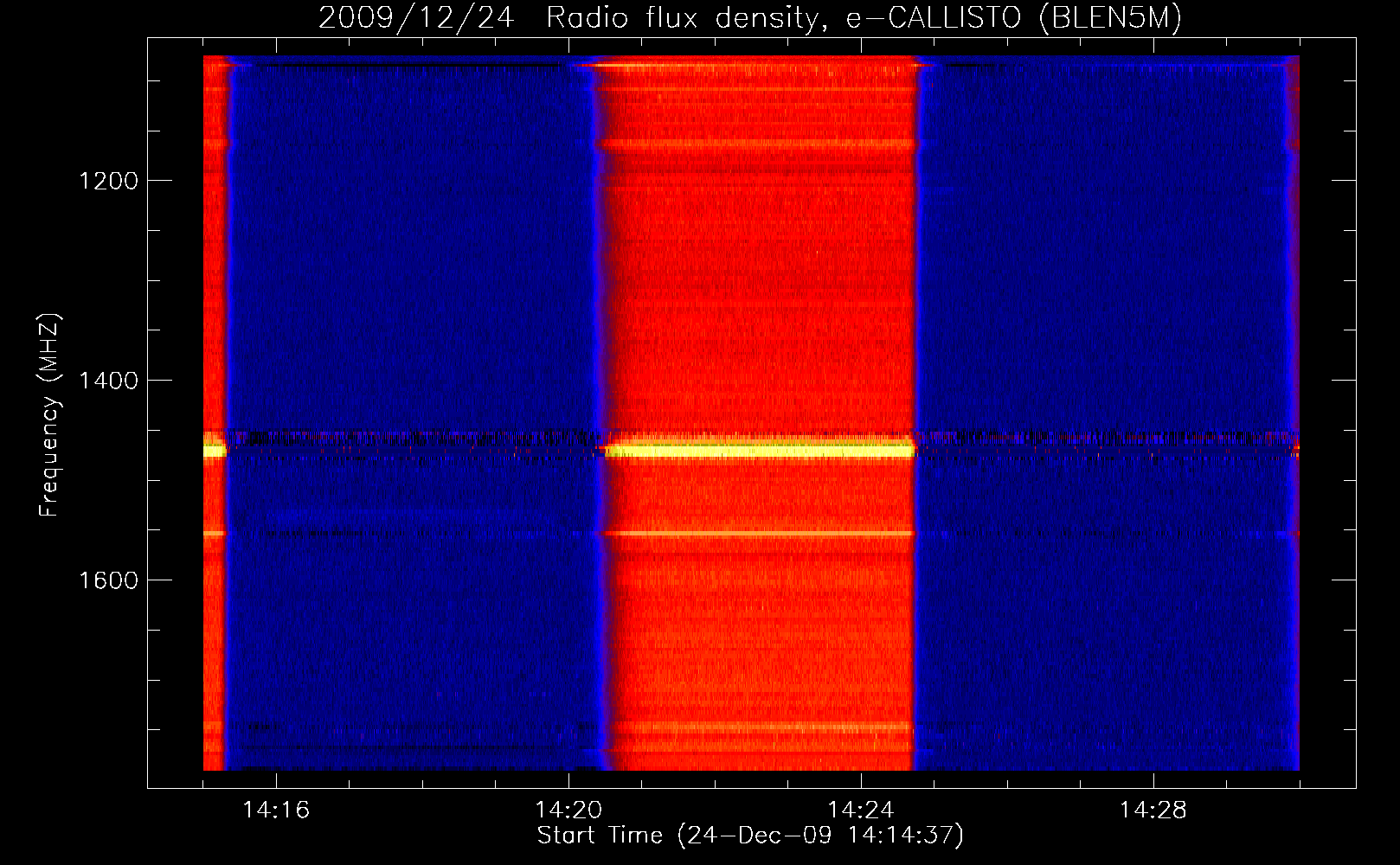1400x865 pixels.
Task: Click the '1200' frequency axis label
Action: (x=108, y=181)
